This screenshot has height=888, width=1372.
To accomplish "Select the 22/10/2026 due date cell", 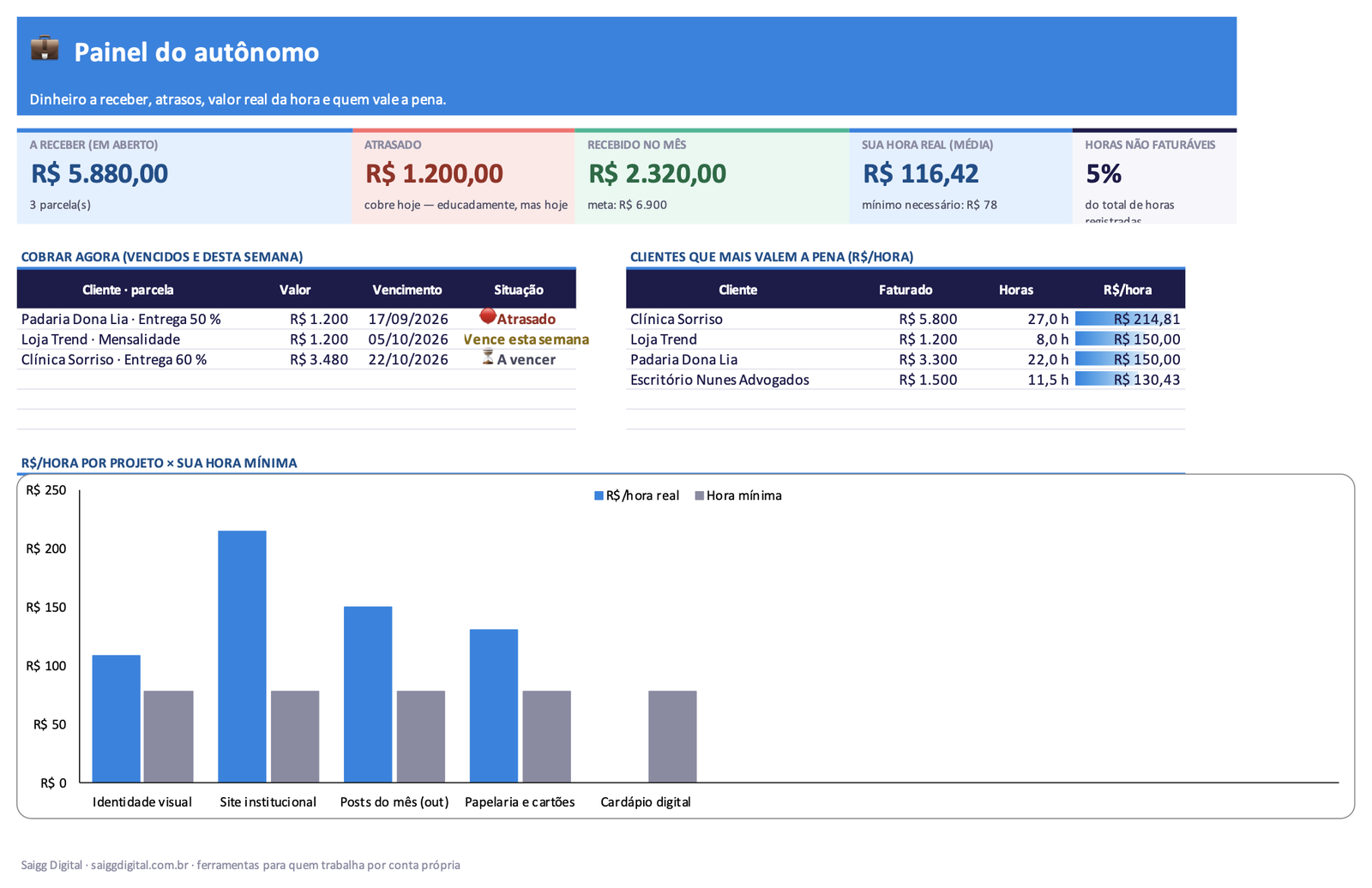I will pos(408,360).
